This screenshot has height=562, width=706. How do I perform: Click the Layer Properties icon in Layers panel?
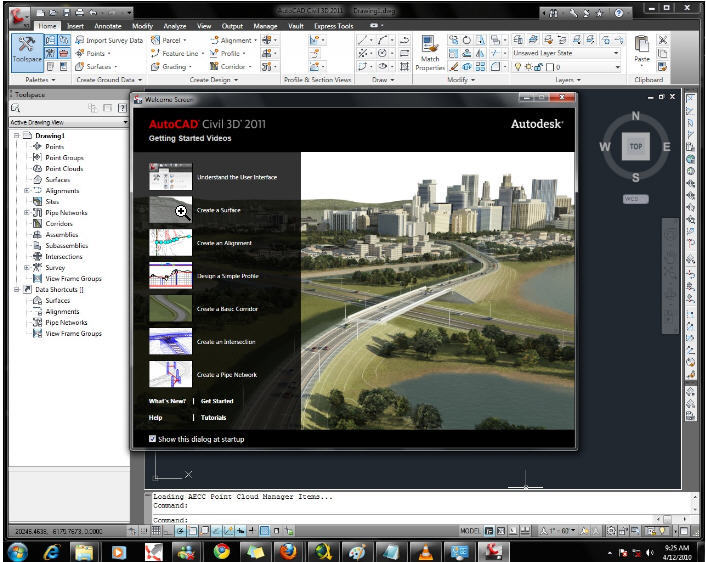tap(518, 40)
